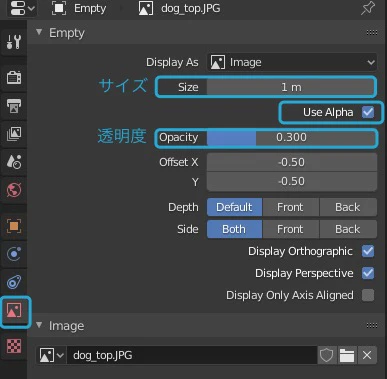Viewport: 387px width, 379px height.
Task: Collapse the Image panel
Action: (39, 325)
